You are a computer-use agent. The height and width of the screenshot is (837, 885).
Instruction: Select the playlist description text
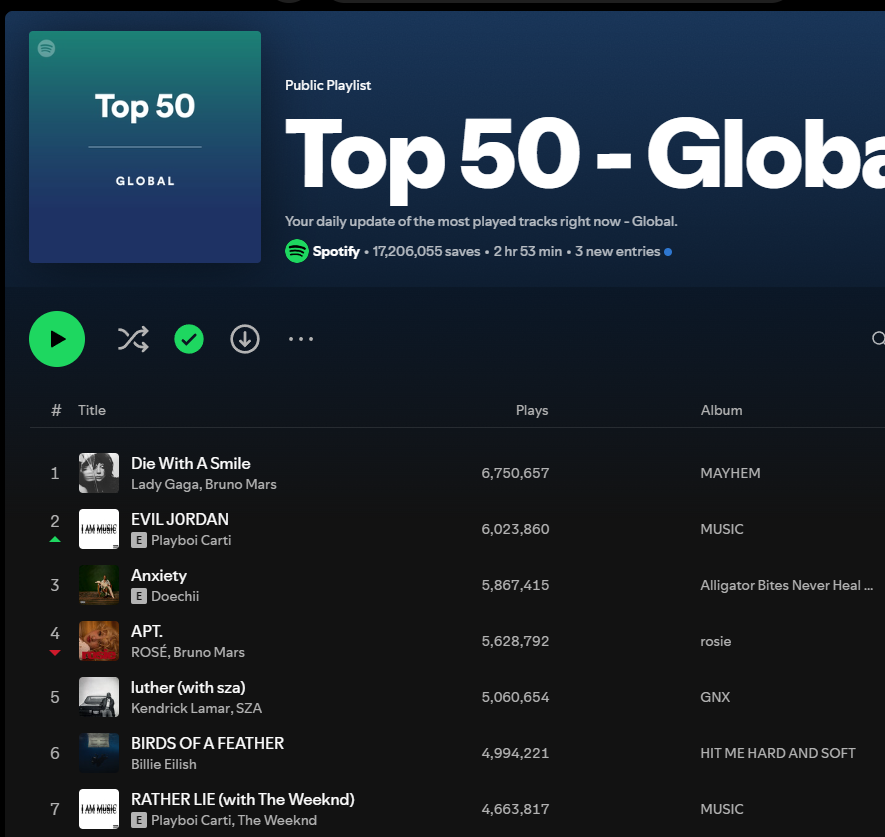coord(481,221)
